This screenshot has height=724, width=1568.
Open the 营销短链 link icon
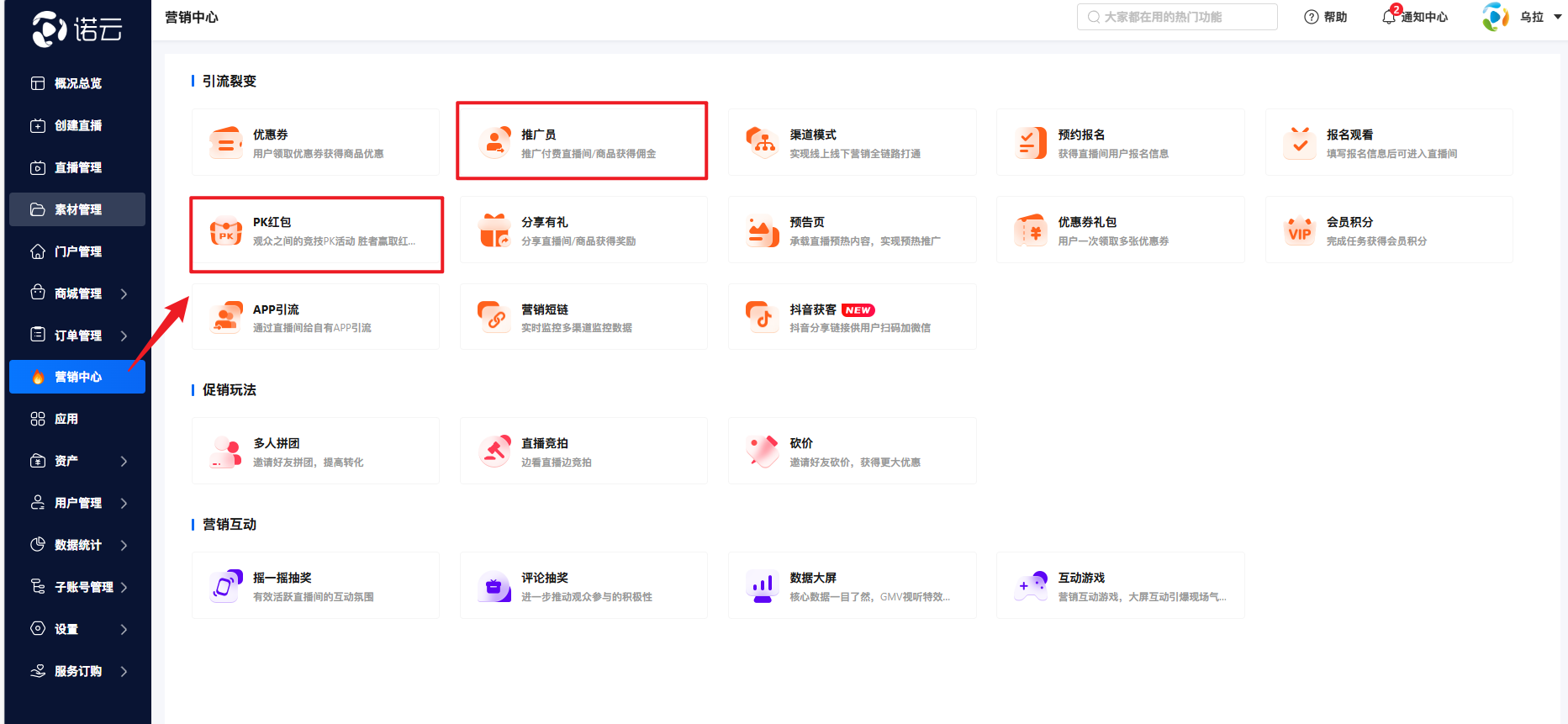click(x=494, y=318)
